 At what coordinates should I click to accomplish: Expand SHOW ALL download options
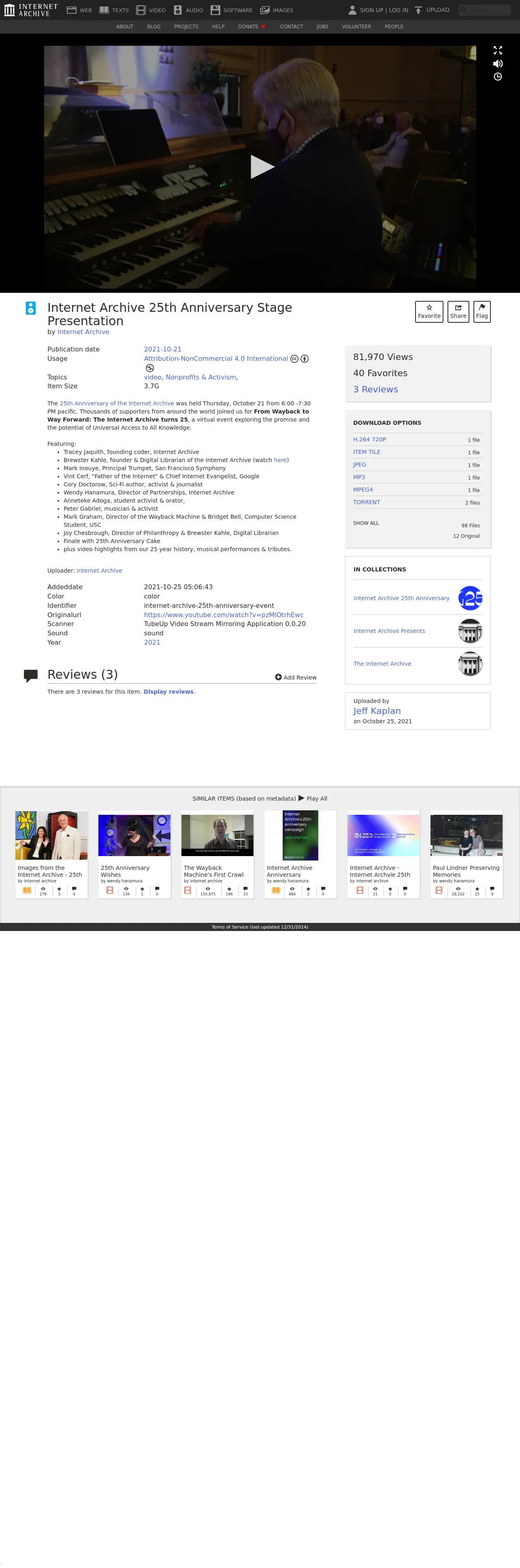366,524
